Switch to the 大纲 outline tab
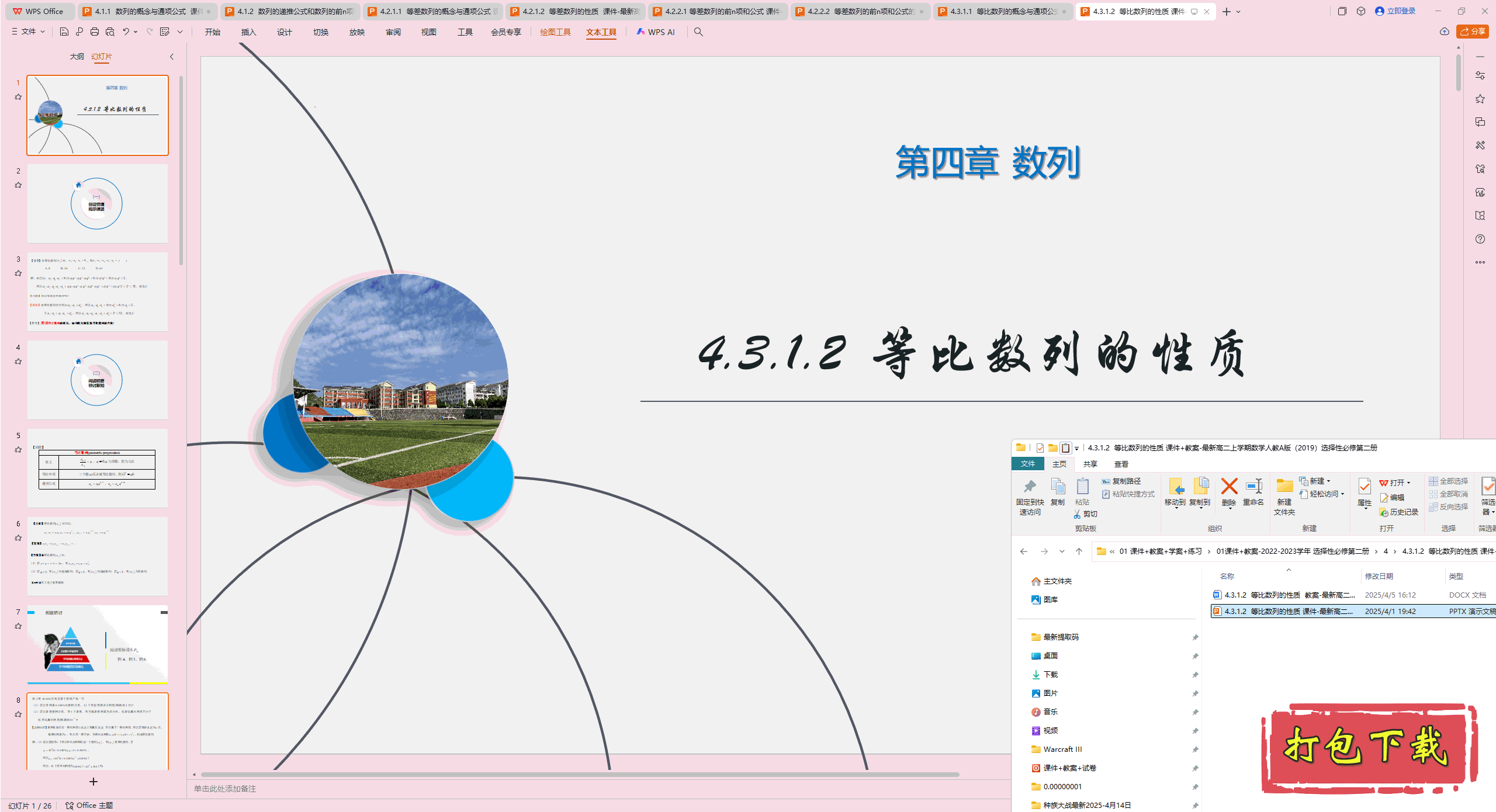The height and width of the screenshot is (812, 1496). pyautogui.click(x=77, y=57)
